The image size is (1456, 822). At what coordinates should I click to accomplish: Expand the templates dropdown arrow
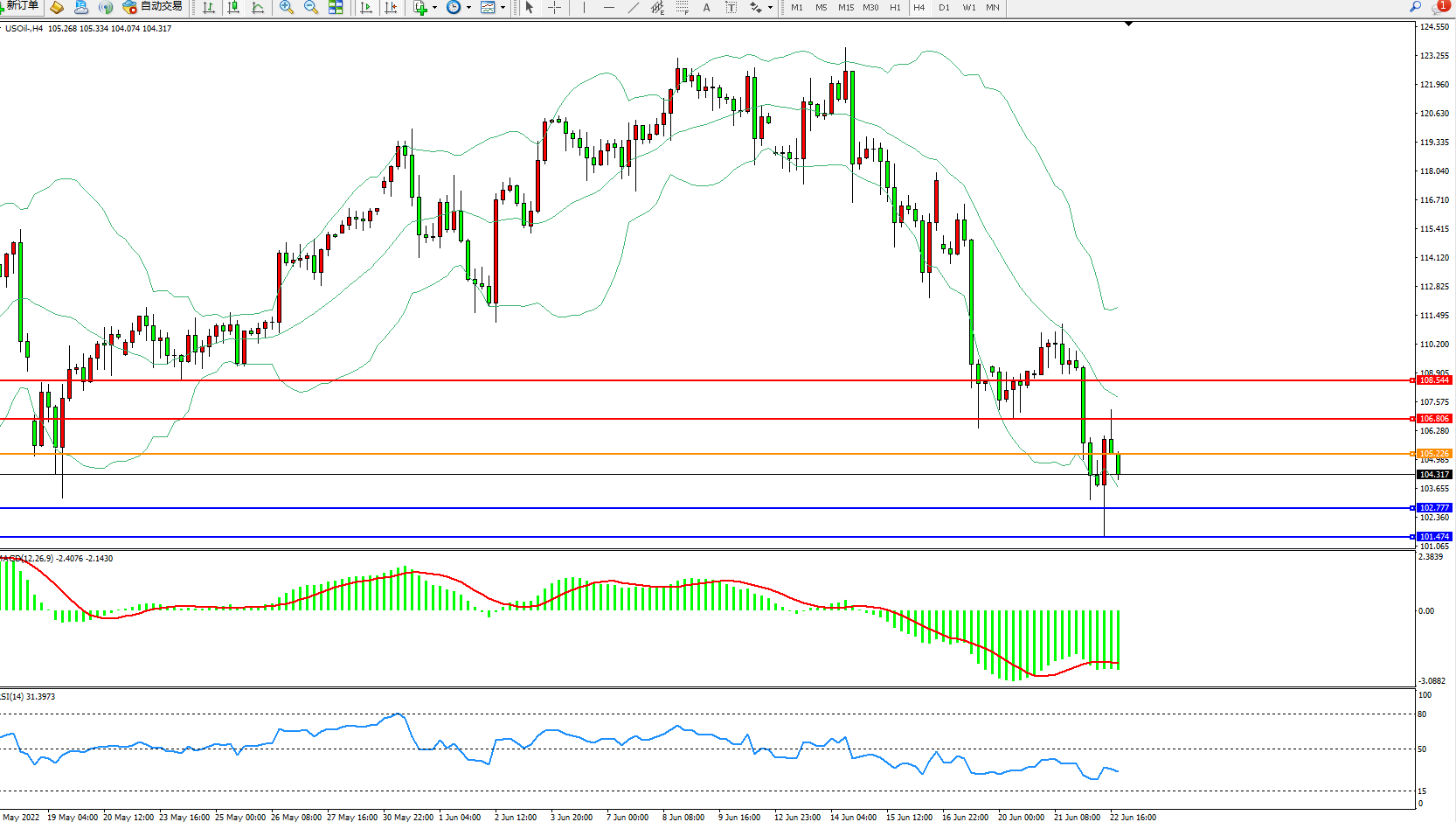point(503,7)
